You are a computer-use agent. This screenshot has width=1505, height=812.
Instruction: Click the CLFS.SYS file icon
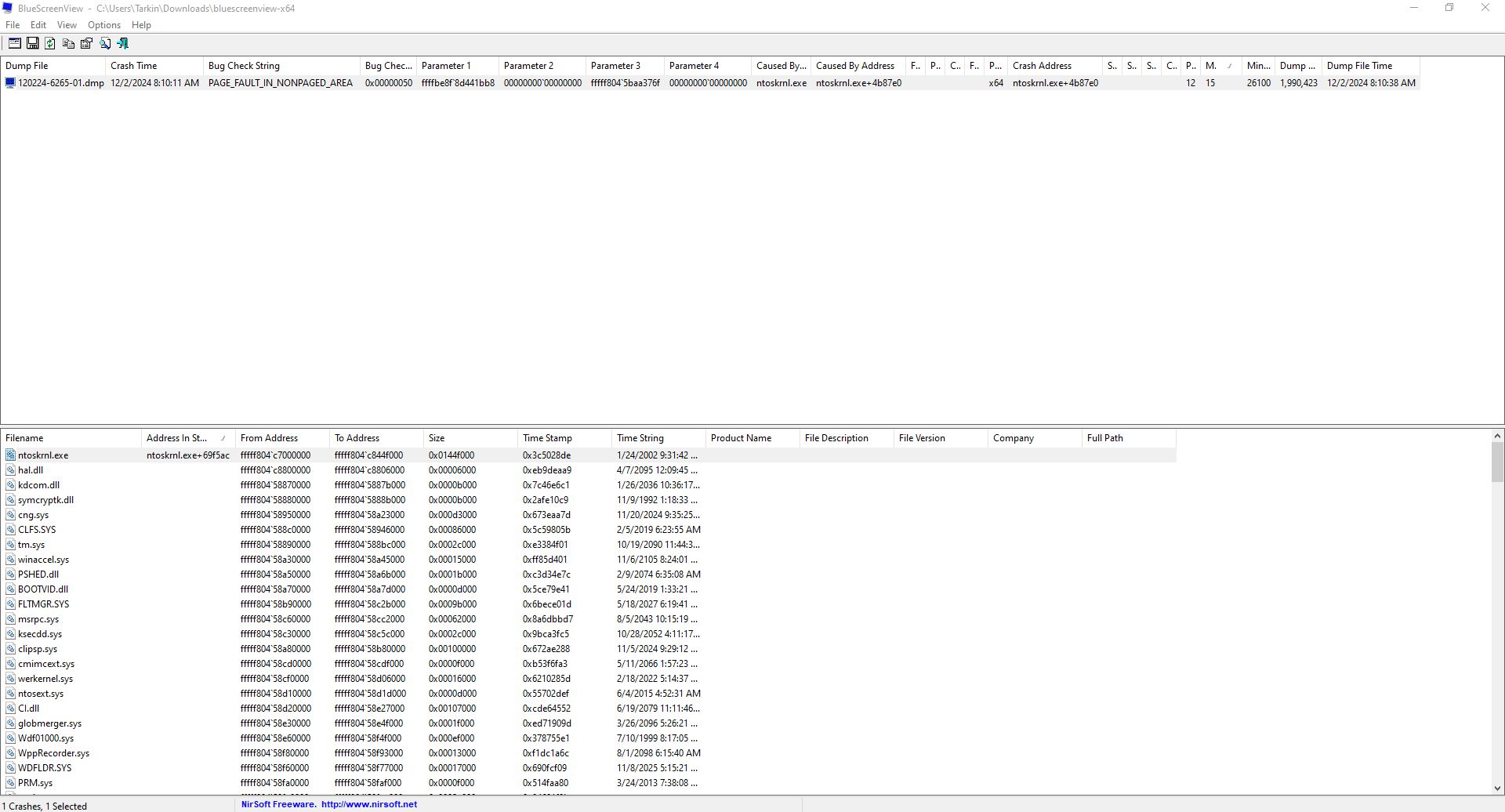pyautogui.click(x=10, y=530)
